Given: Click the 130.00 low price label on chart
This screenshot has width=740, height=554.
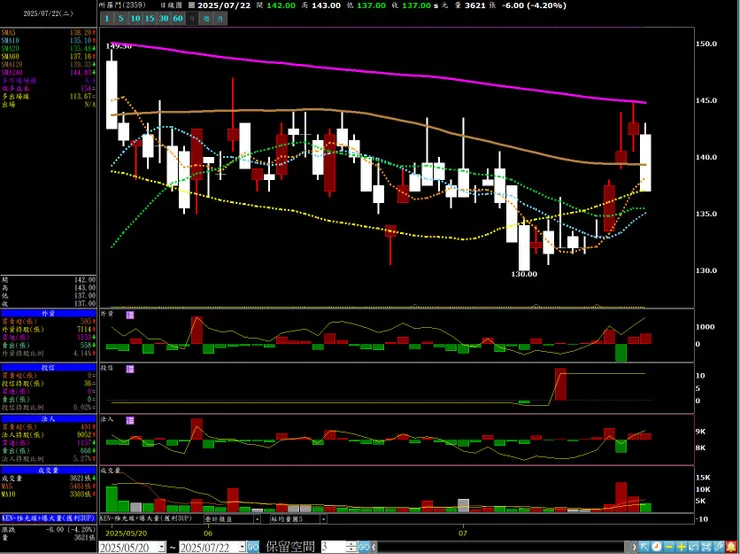Looking at the screenshot, I should (524, 274).
